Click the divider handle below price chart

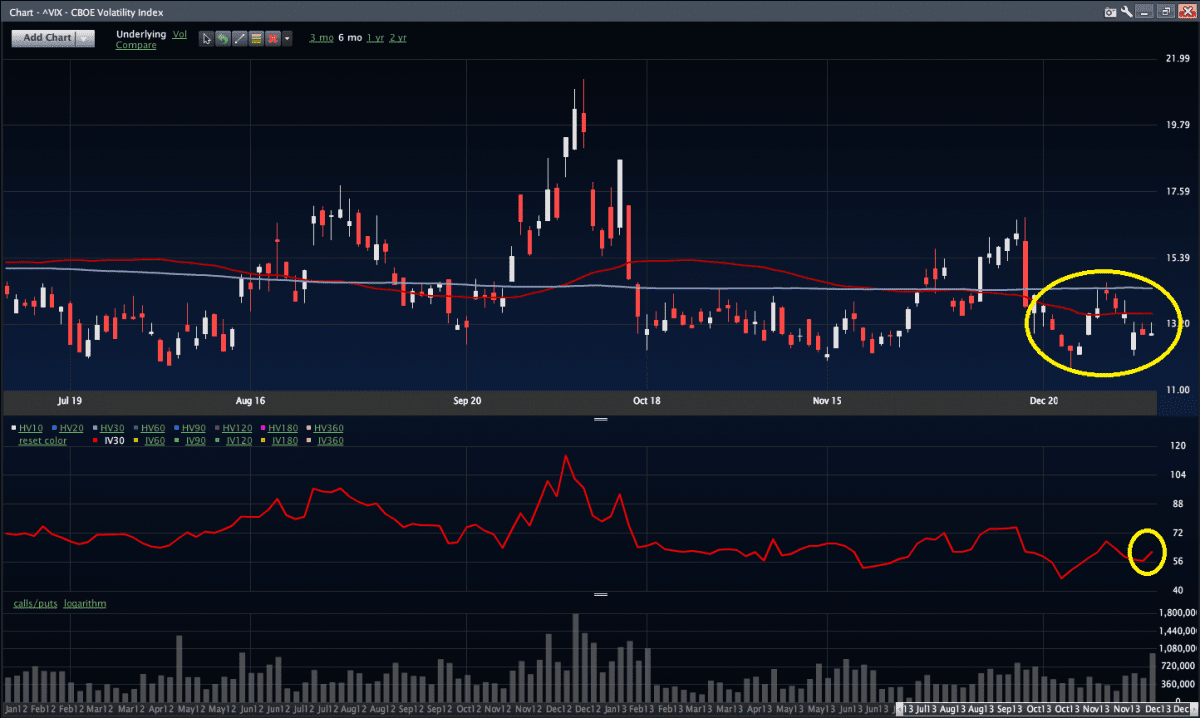[600, 420]
